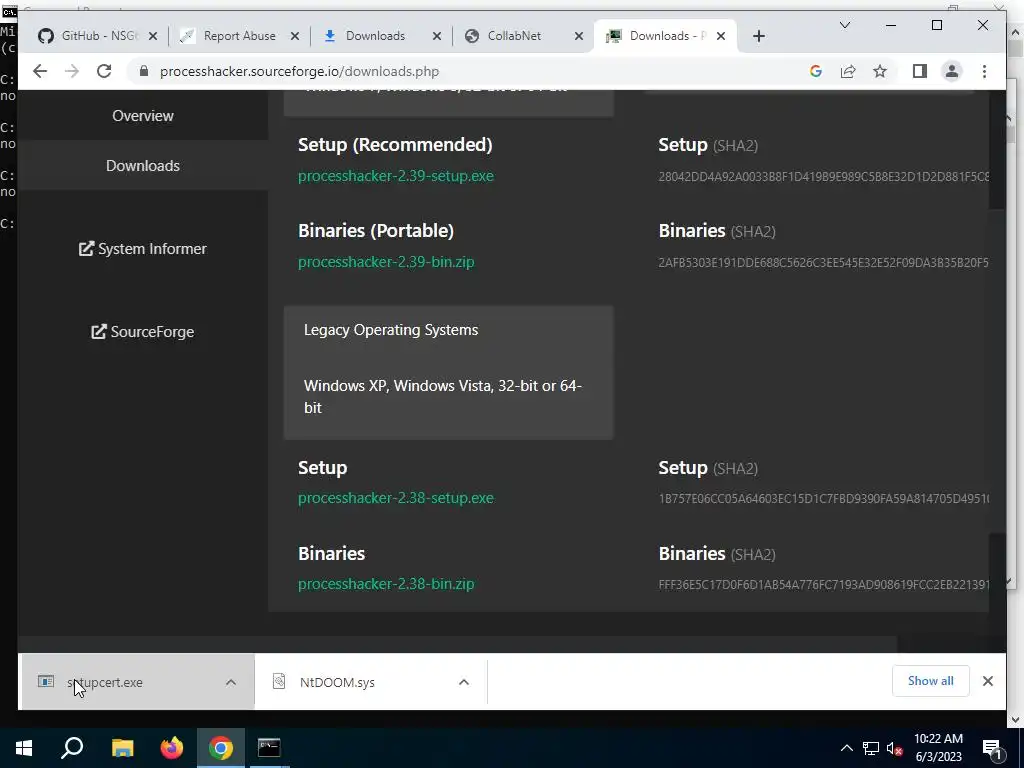Open the Overview sidebar item

point(143,116)
